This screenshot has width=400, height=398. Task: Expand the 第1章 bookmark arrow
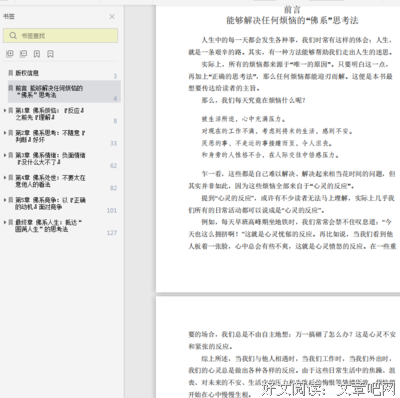[5, 110]
